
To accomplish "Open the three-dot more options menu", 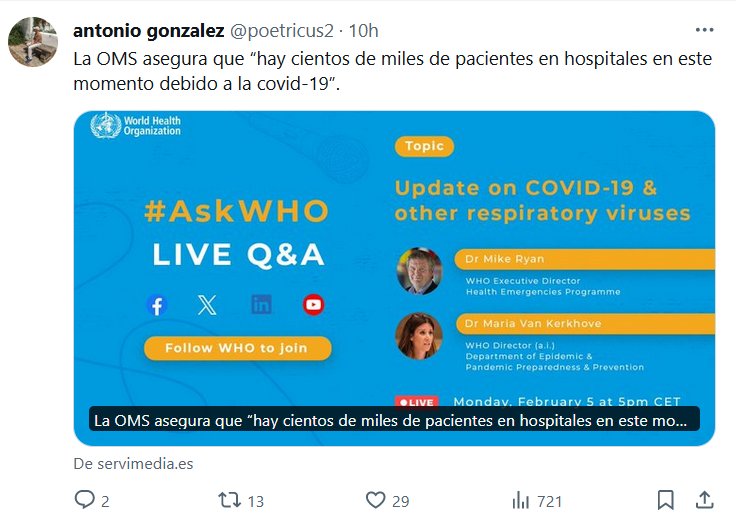I will 705,30.
